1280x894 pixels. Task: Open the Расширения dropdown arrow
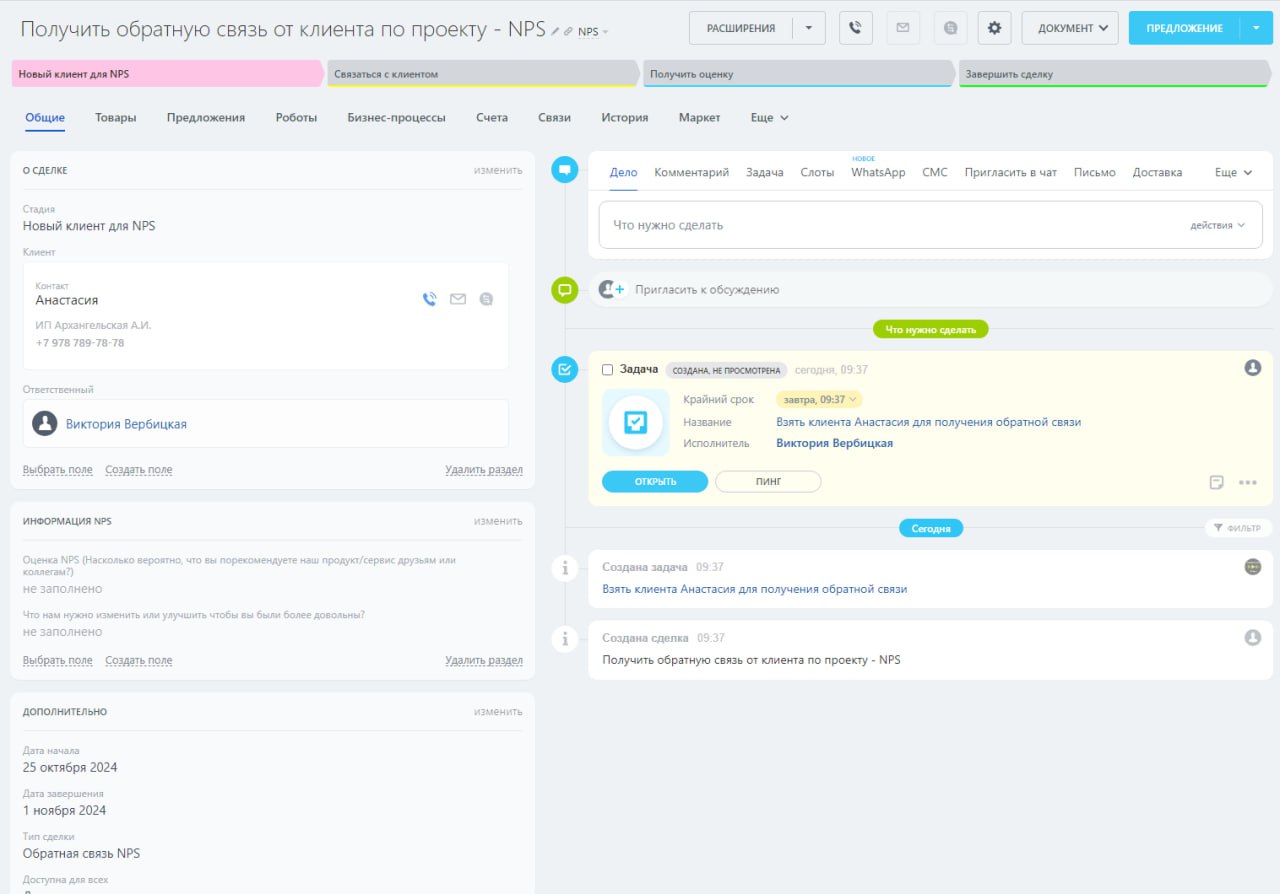[x=808, y=28]
